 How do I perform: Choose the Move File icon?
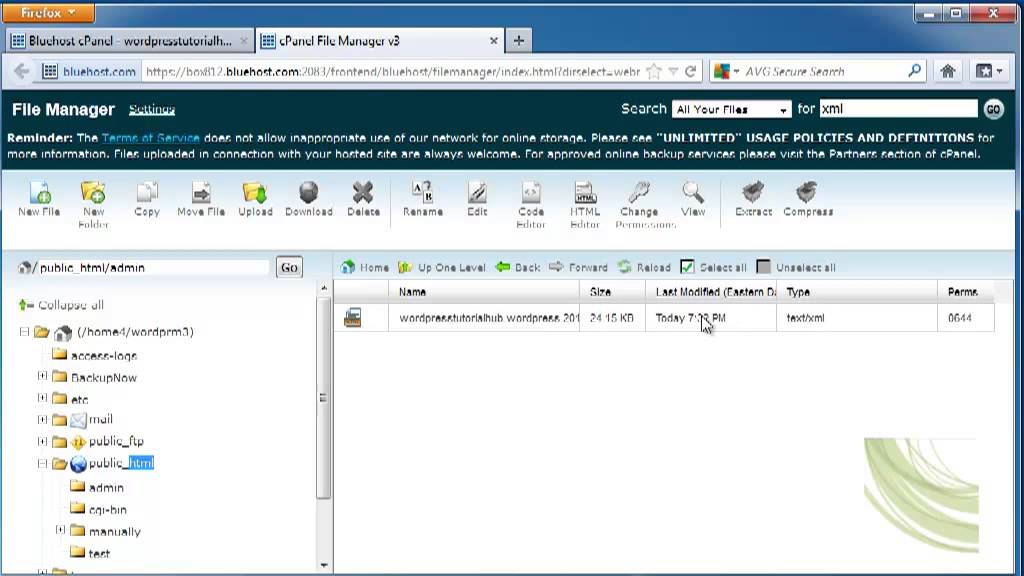tap(201, 199)
